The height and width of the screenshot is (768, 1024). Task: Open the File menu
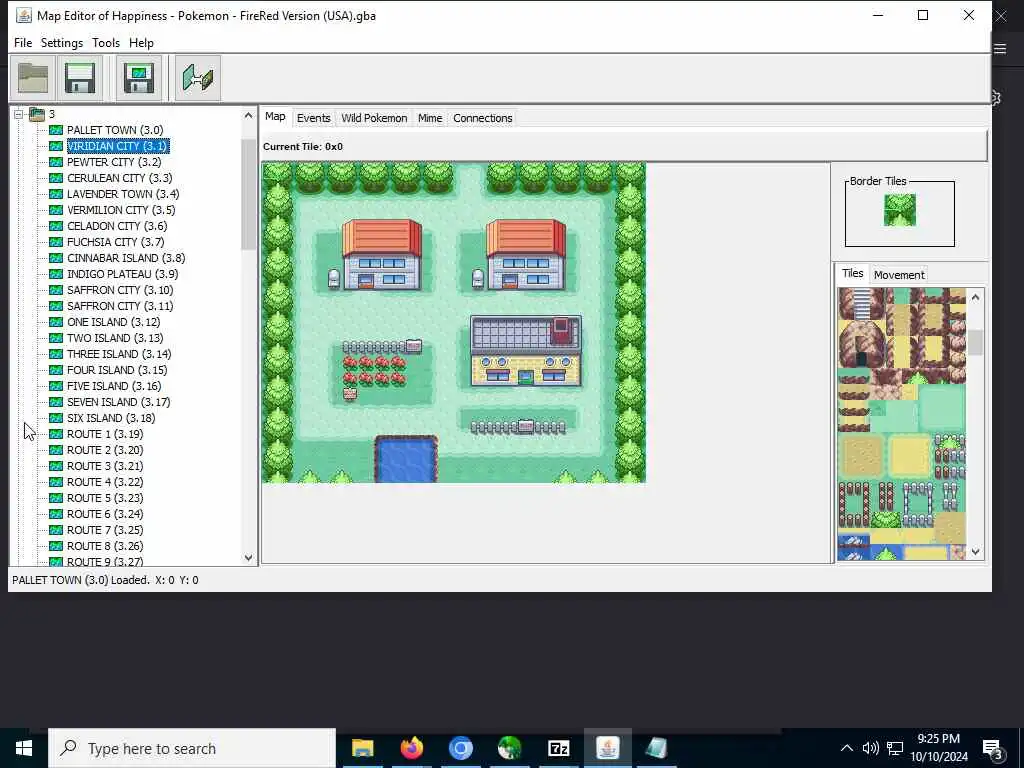pyautogui.click(x=23, y=42)
